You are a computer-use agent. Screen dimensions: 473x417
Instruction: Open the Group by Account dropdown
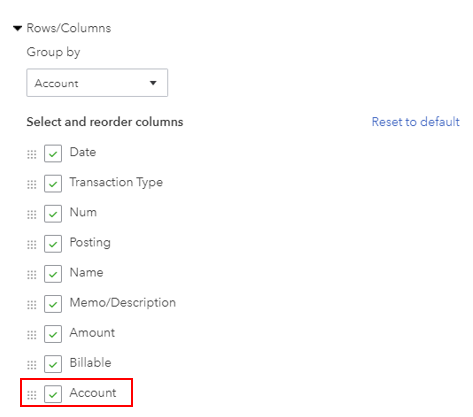(97, 83)
